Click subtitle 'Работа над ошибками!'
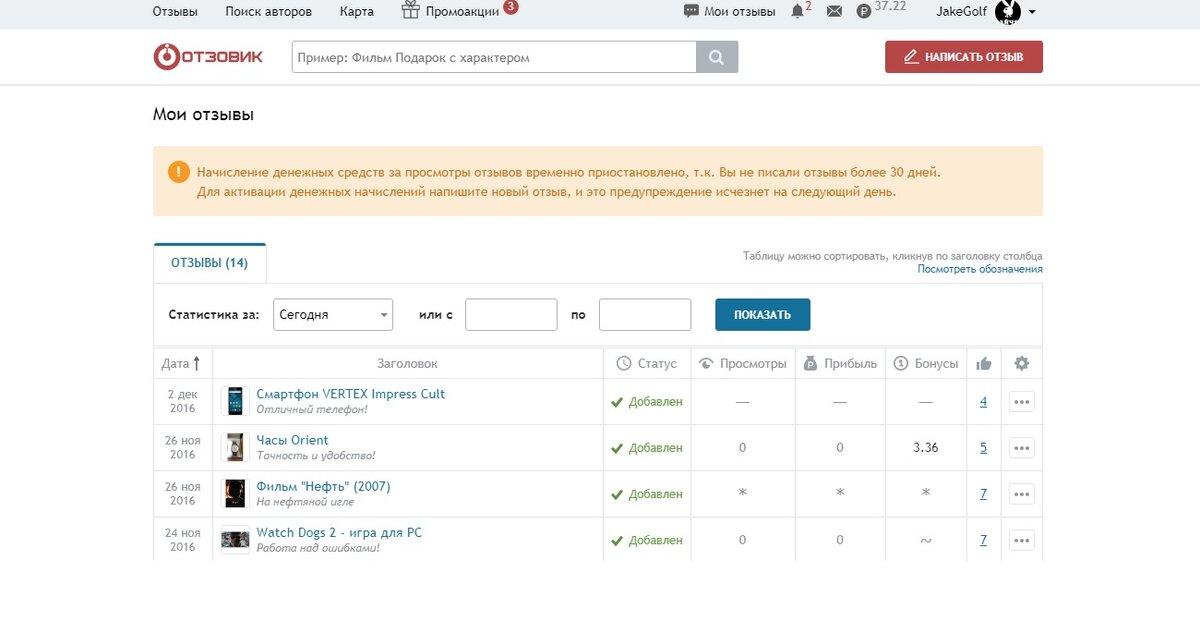This screenshot has width=1200, height=621. pos(318,547)
